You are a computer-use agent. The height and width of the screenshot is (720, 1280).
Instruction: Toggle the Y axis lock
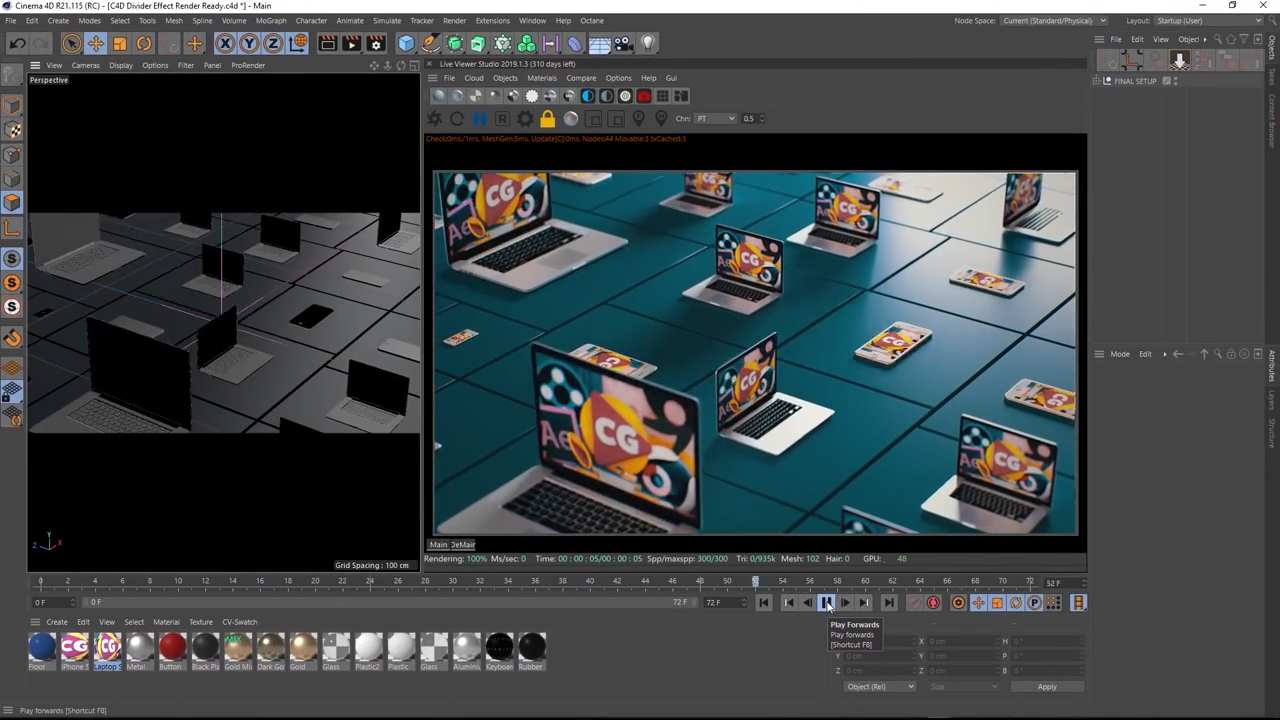(x=249, y=43)
